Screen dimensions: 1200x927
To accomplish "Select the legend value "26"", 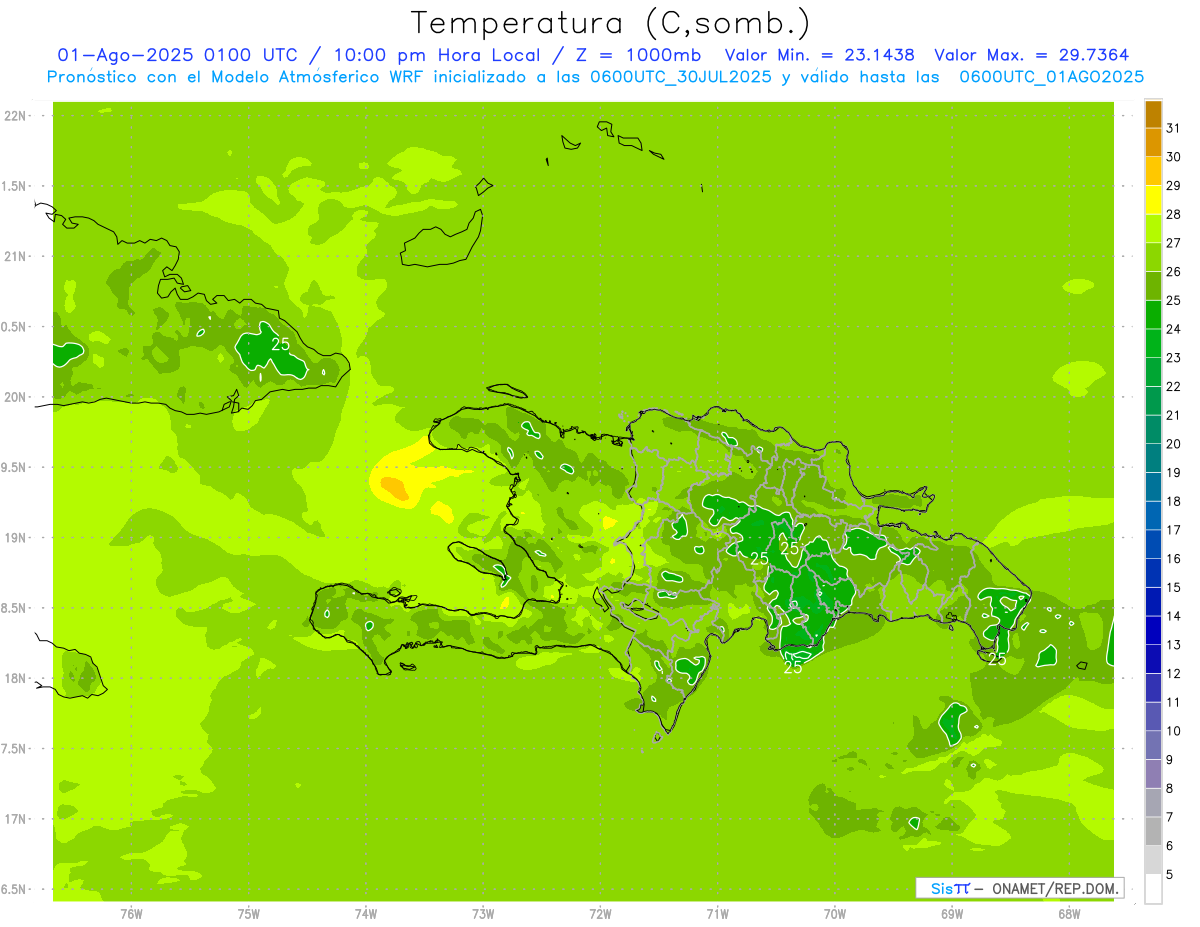I will pyautogui.click(x=1174, y=272).
